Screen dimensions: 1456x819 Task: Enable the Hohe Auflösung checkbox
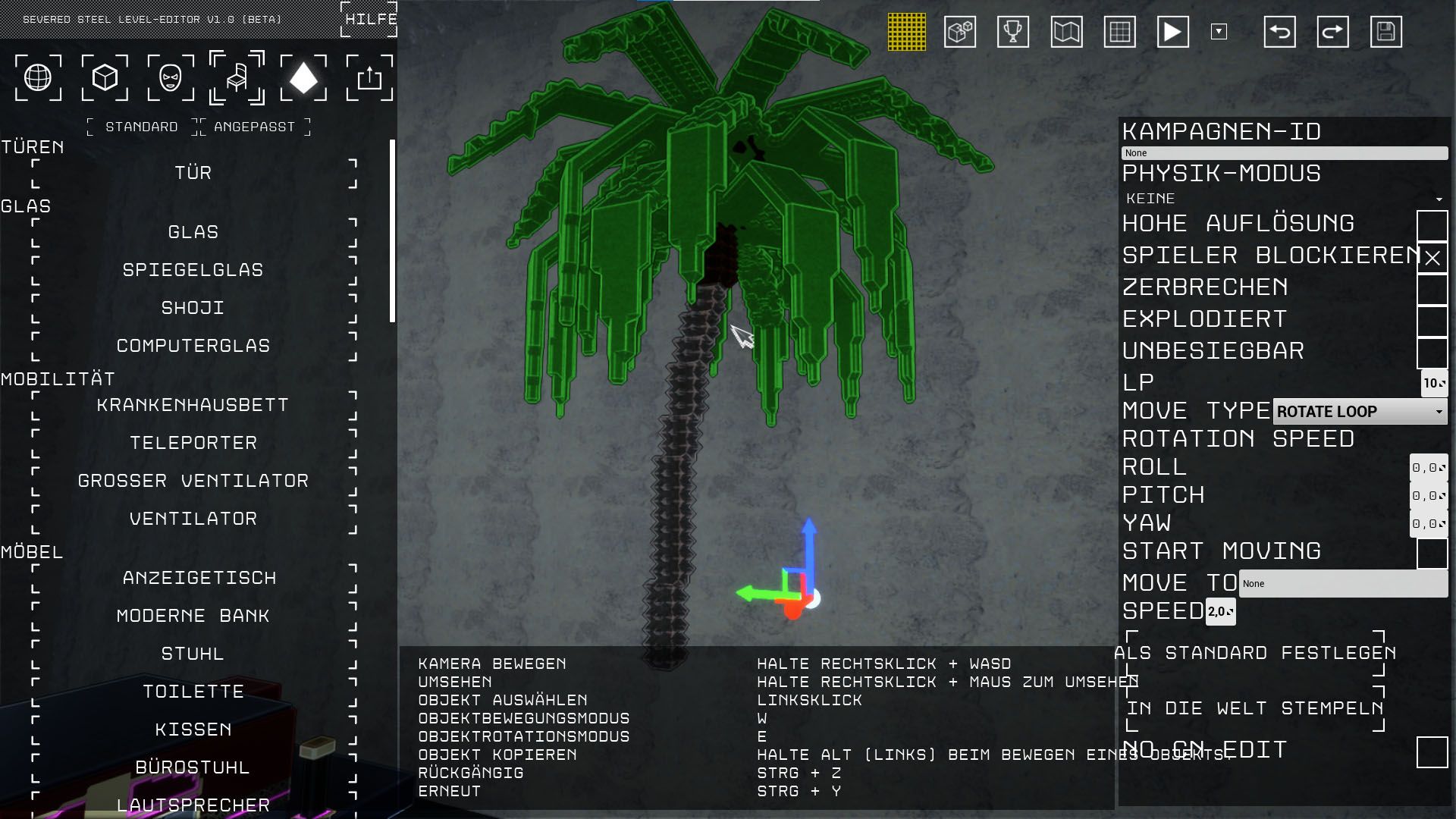coord(1432,225)
